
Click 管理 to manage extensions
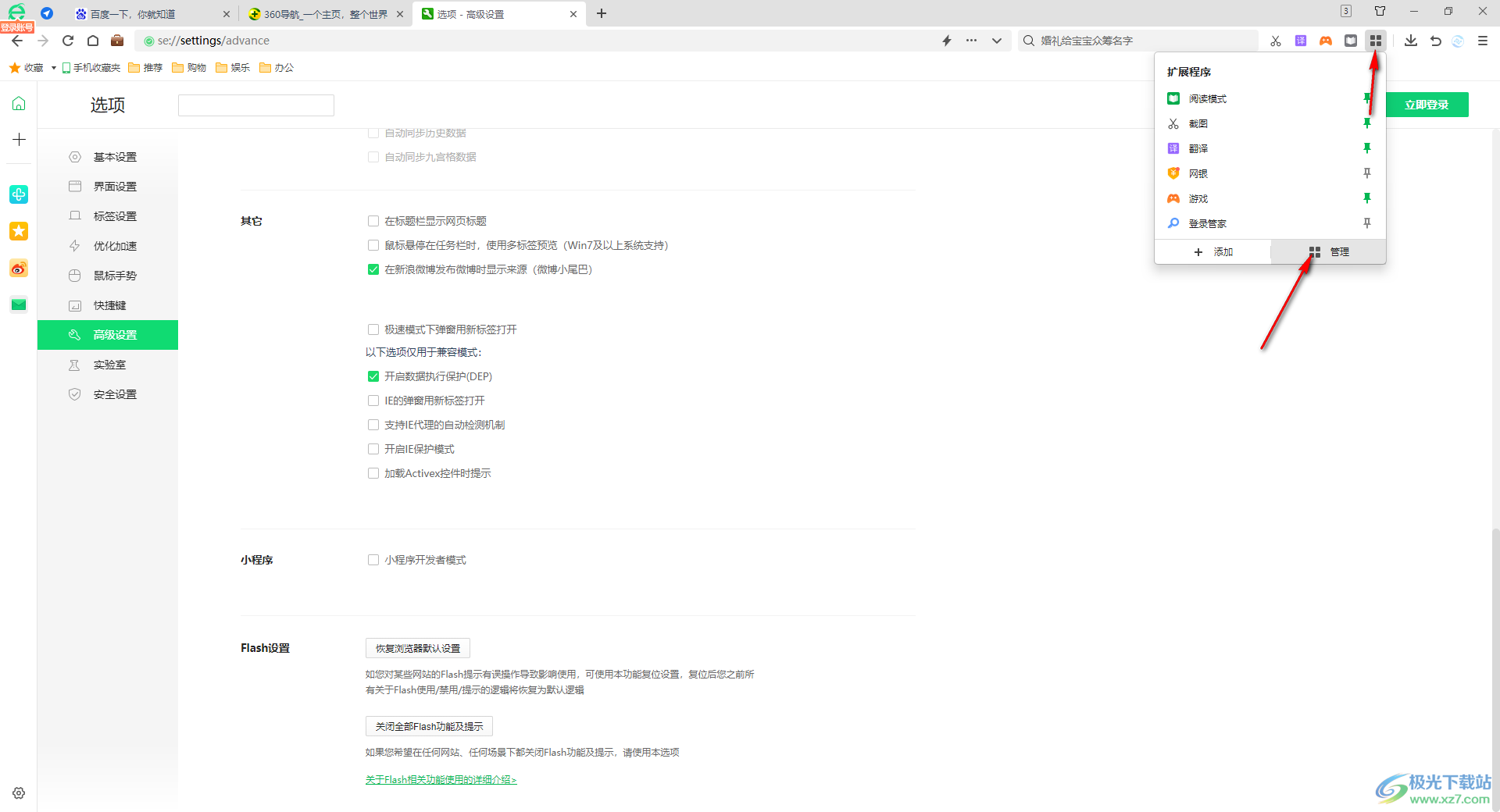click(x=1329, y=252)
